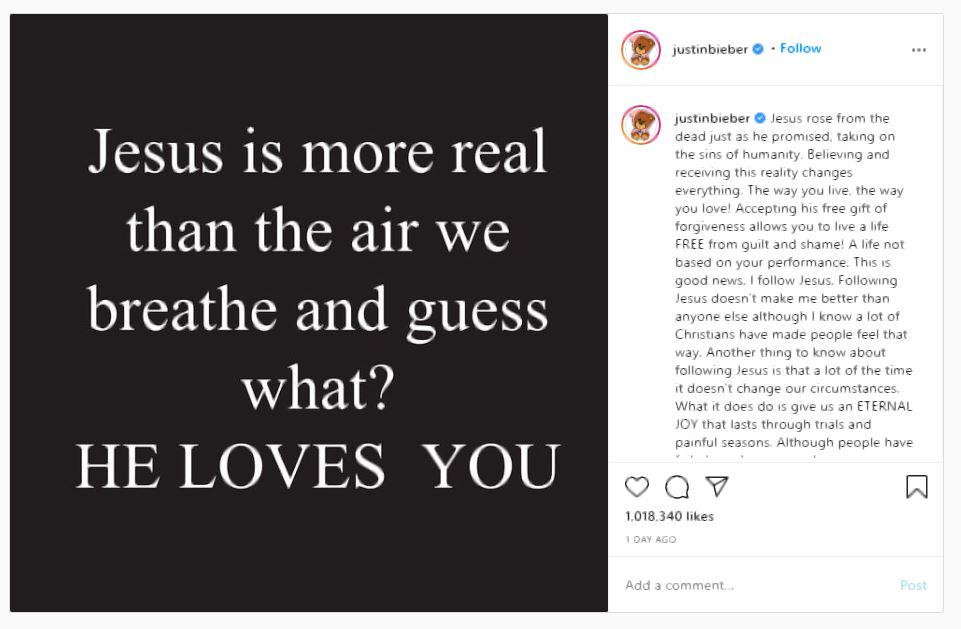The height and width of the screenshot is (629, 961).
Task: Open comments with the speech bubble icon
Action: (677, 487)
